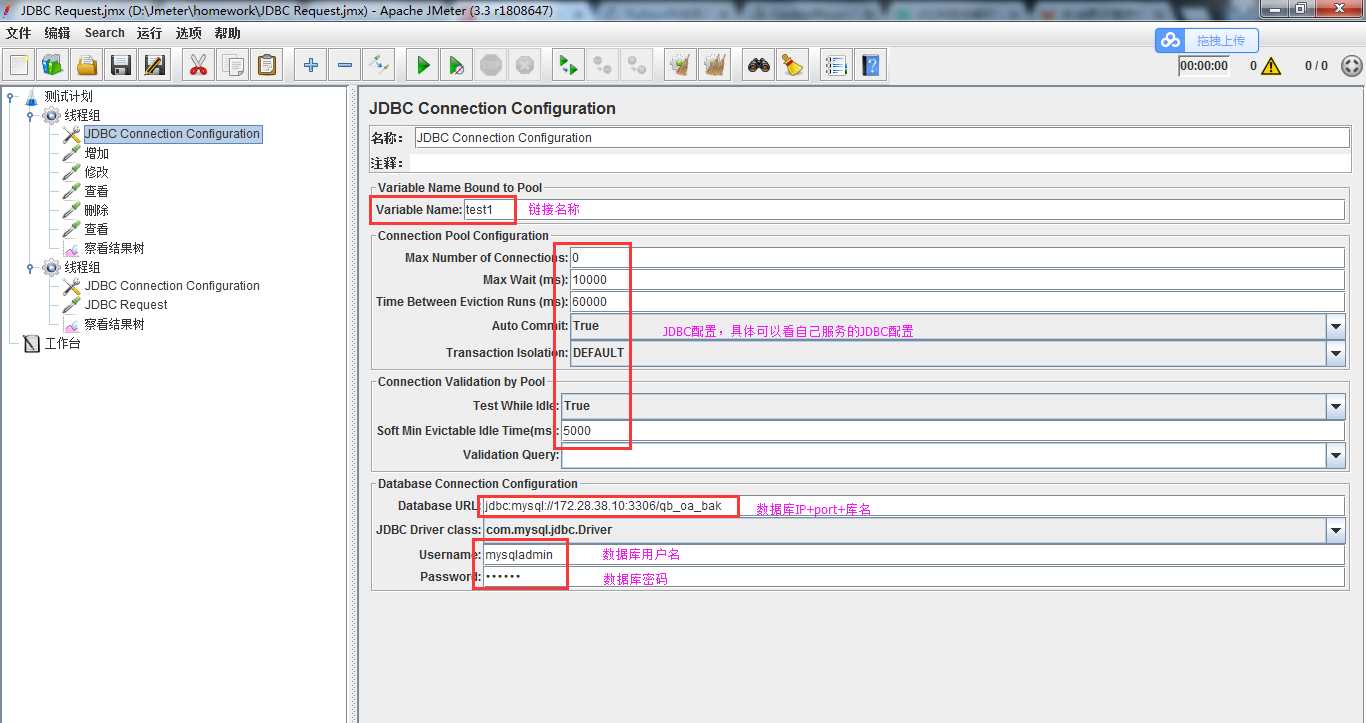Click the Open file folder icon

87,65
